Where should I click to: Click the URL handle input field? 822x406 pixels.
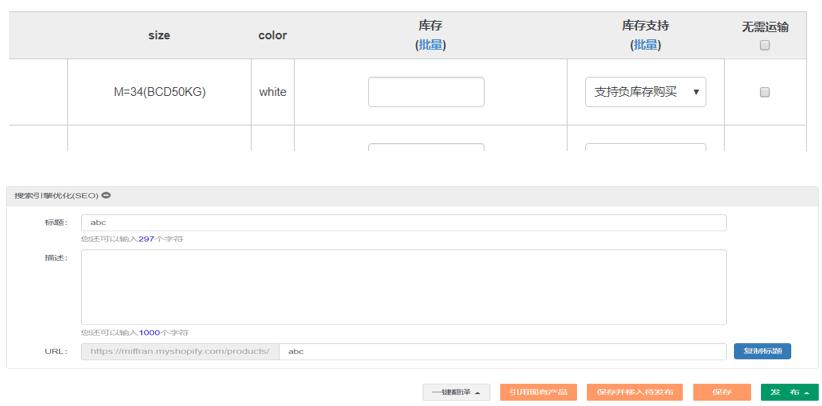pyautogui.click(x=503, y=351)
